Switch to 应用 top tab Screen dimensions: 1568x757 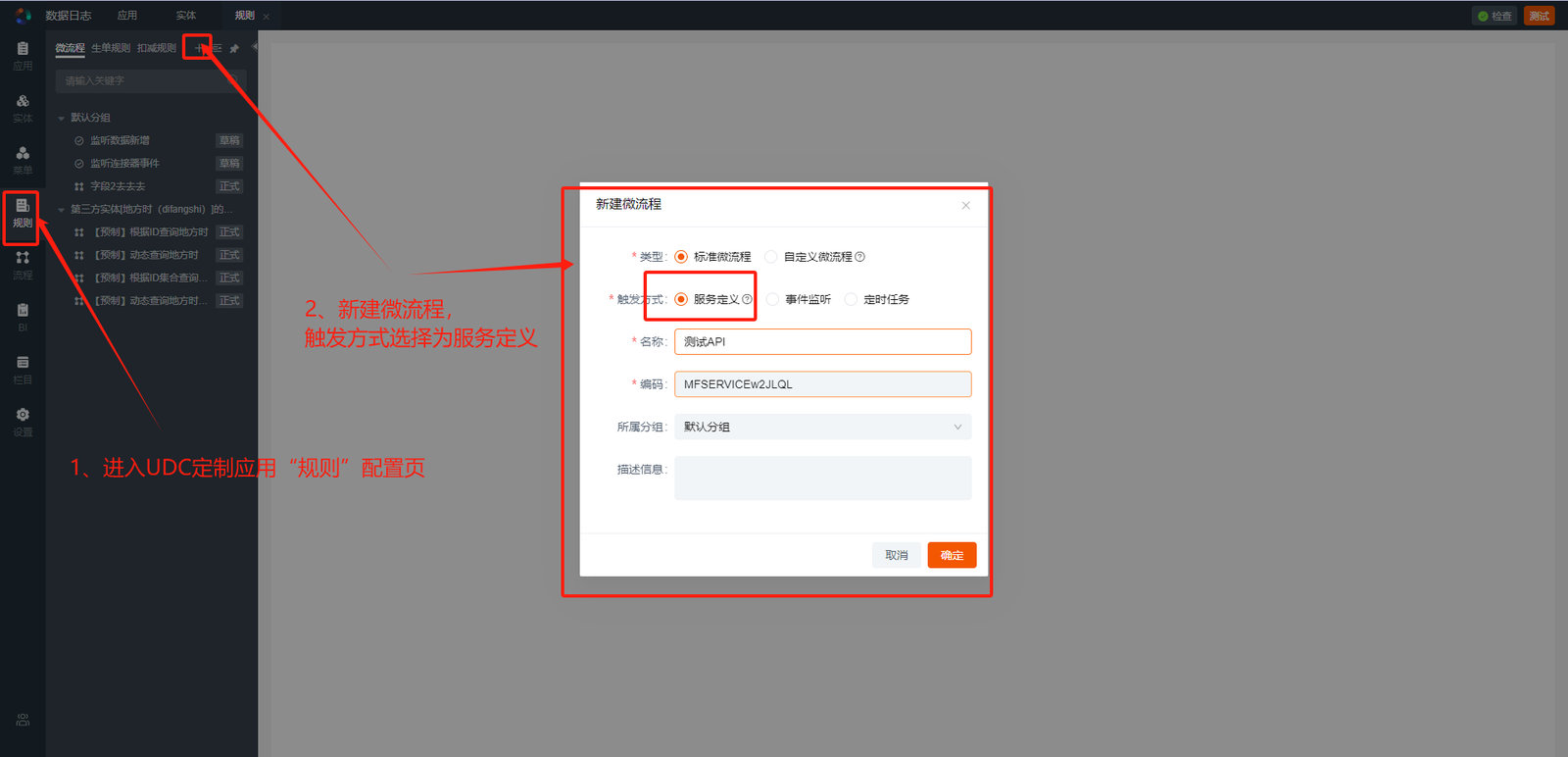click(127, 16)
